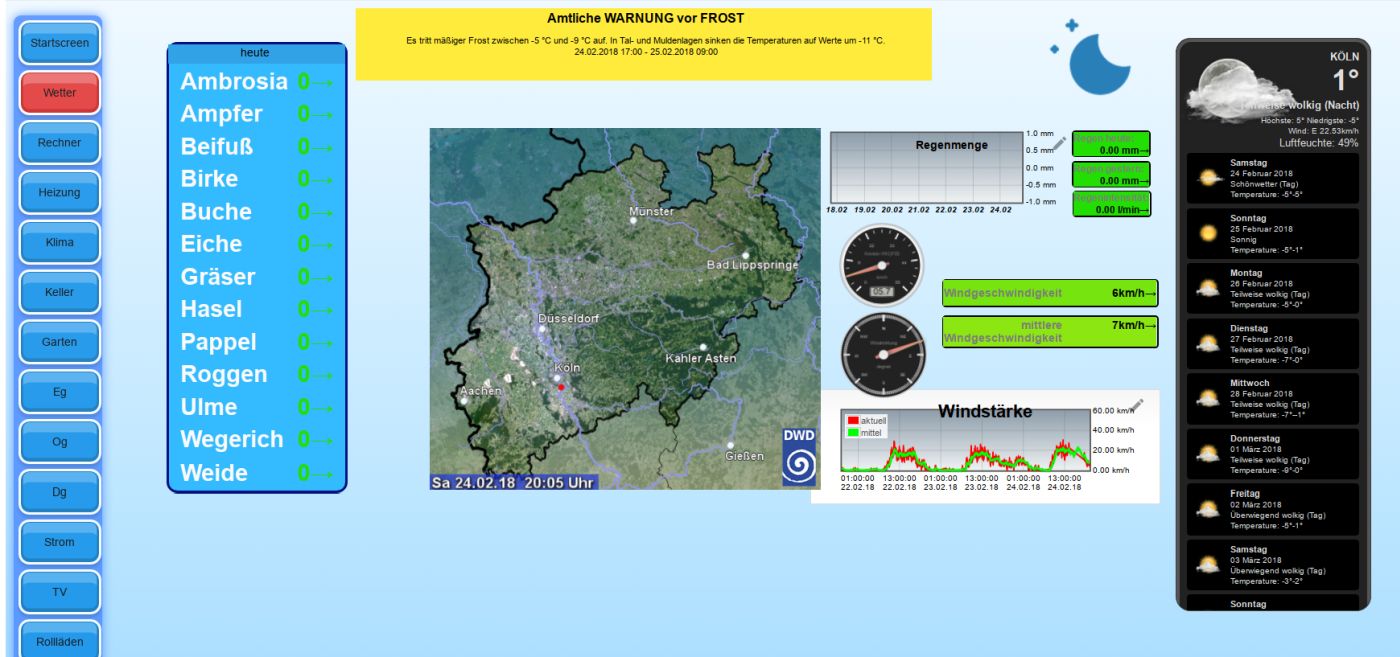Go to the Garten section

[x=60, y=342]
